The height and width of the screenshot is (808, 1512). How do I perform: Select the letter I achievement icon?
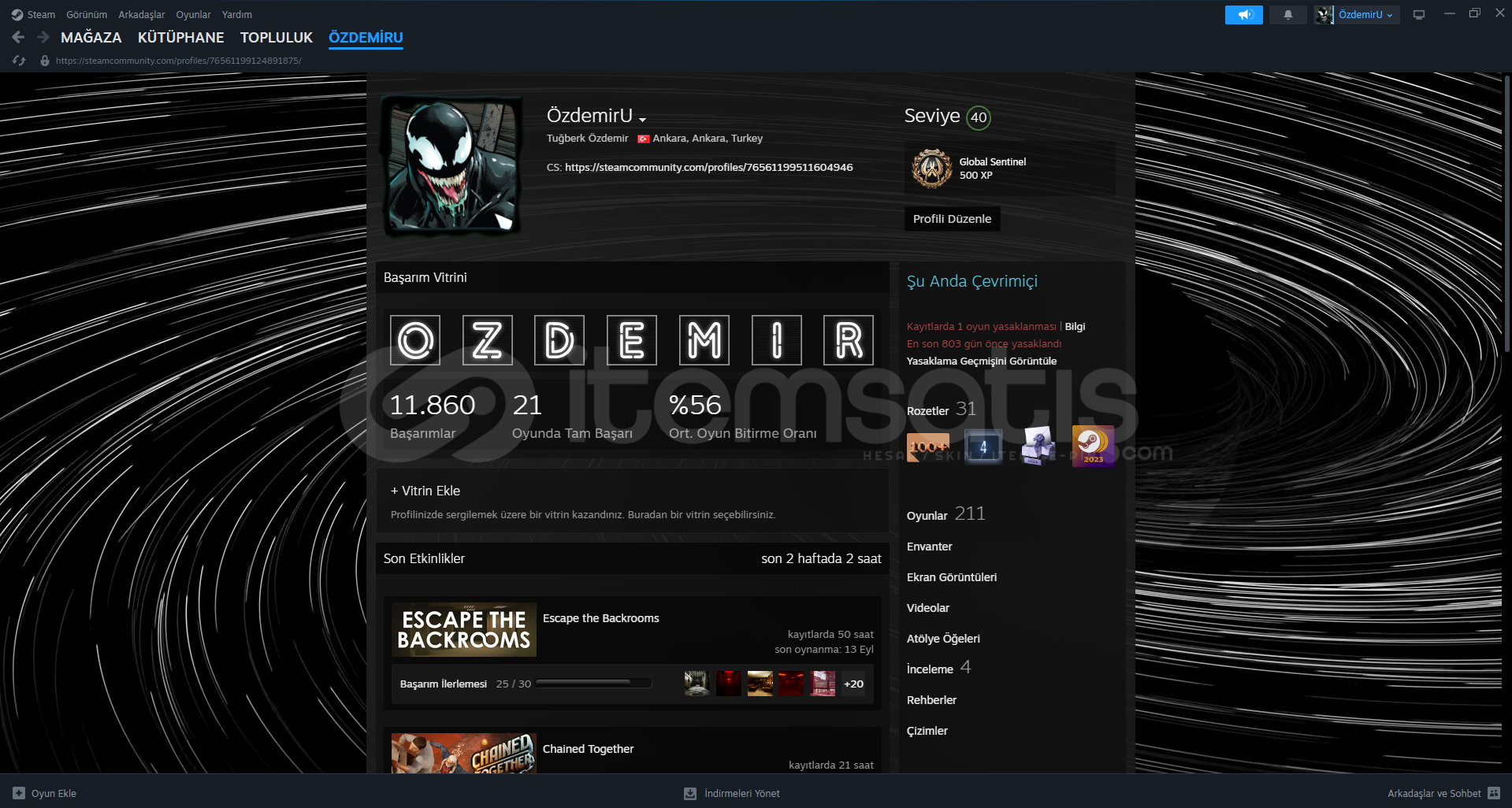click(x=777, y=340)
